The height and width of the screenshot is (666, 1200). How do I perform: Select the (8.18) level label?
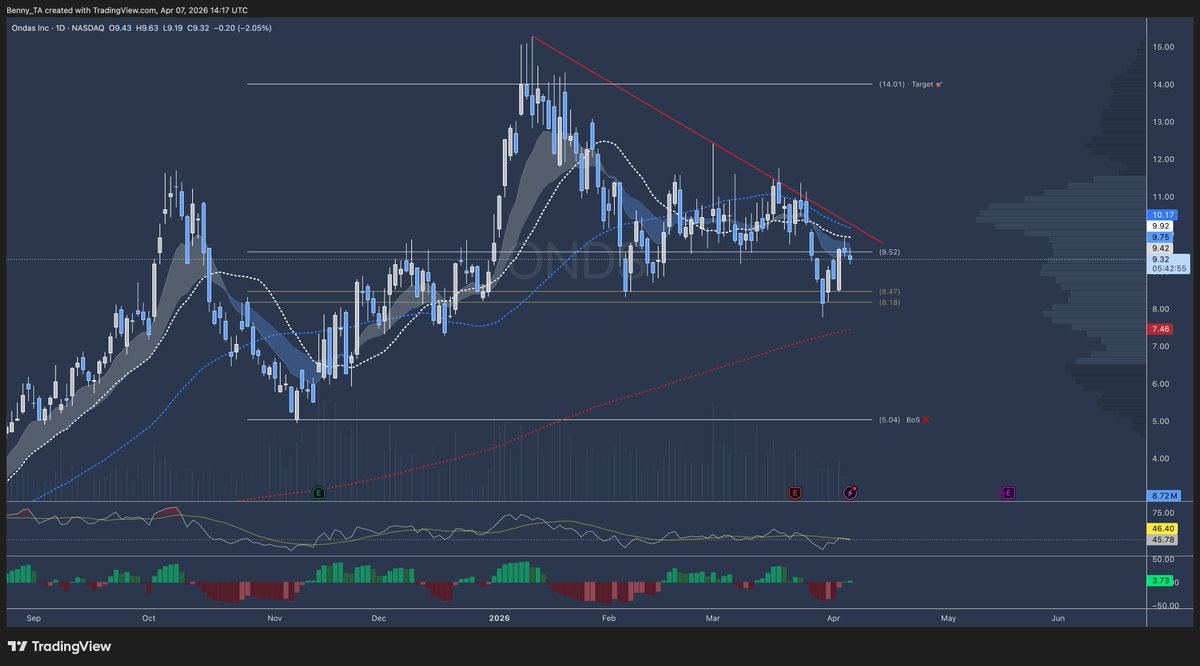[891, 302]
